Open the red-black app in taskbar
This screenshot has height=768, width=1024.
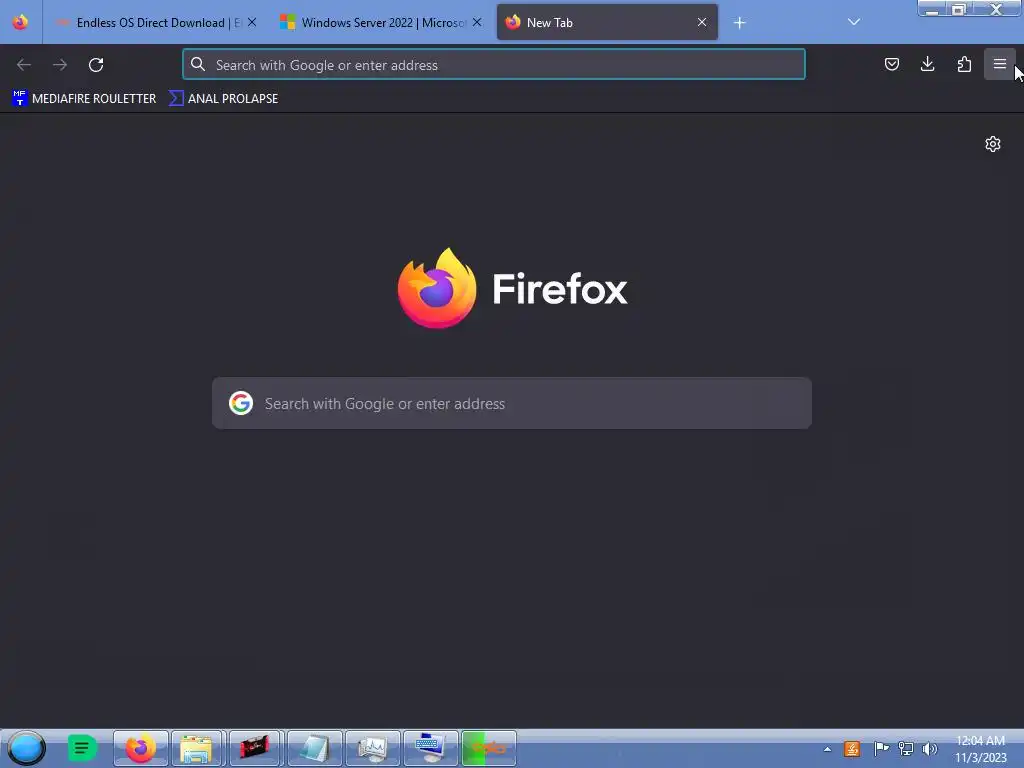(255, 748)
